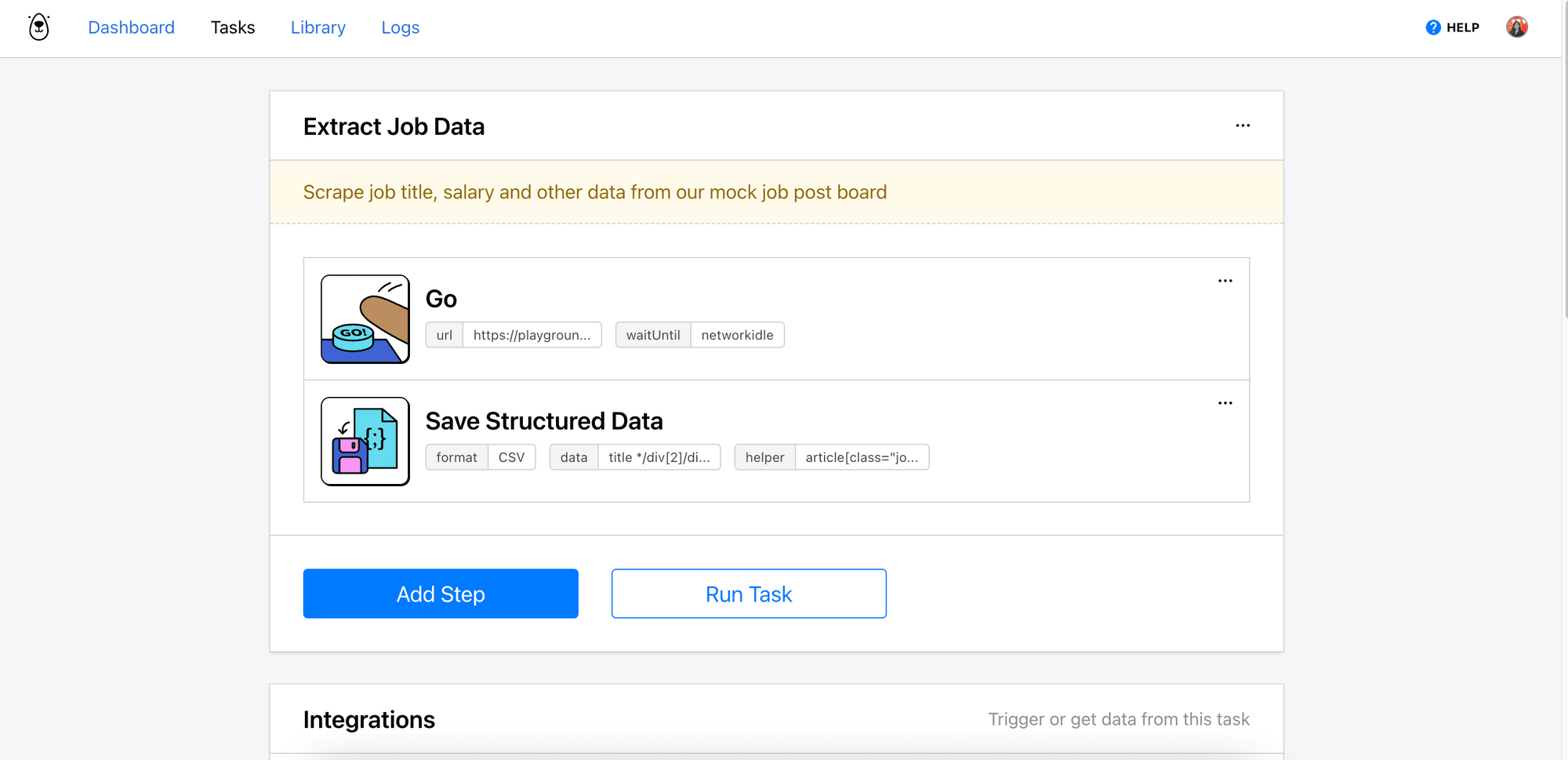Open the Tasks page
Viewport: 1568px width, 760px height.
tap(232, 27)
